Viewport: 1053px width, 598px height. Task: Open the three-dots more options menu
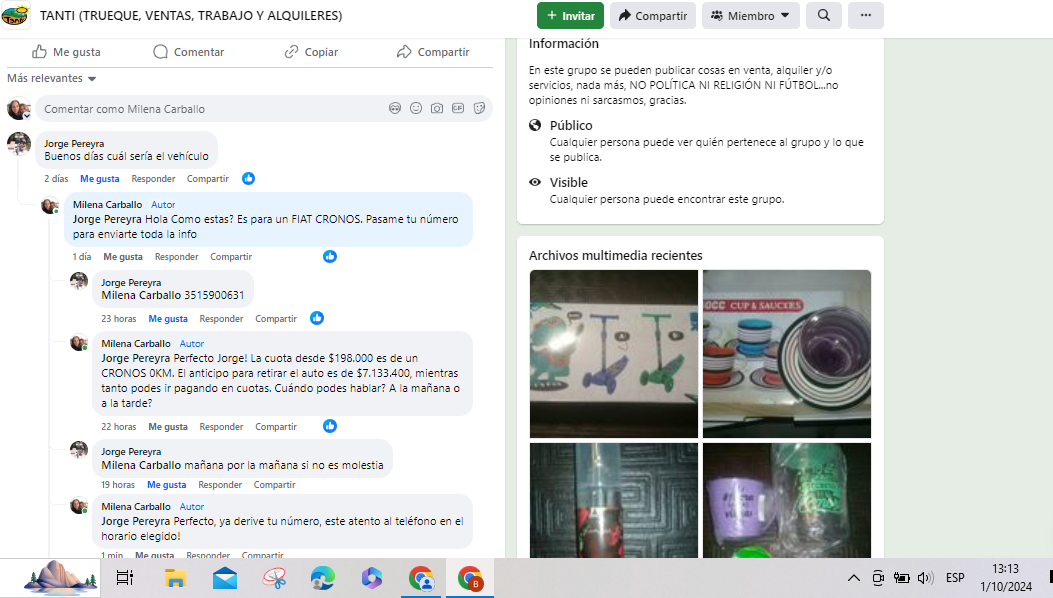tap(865, 16)
